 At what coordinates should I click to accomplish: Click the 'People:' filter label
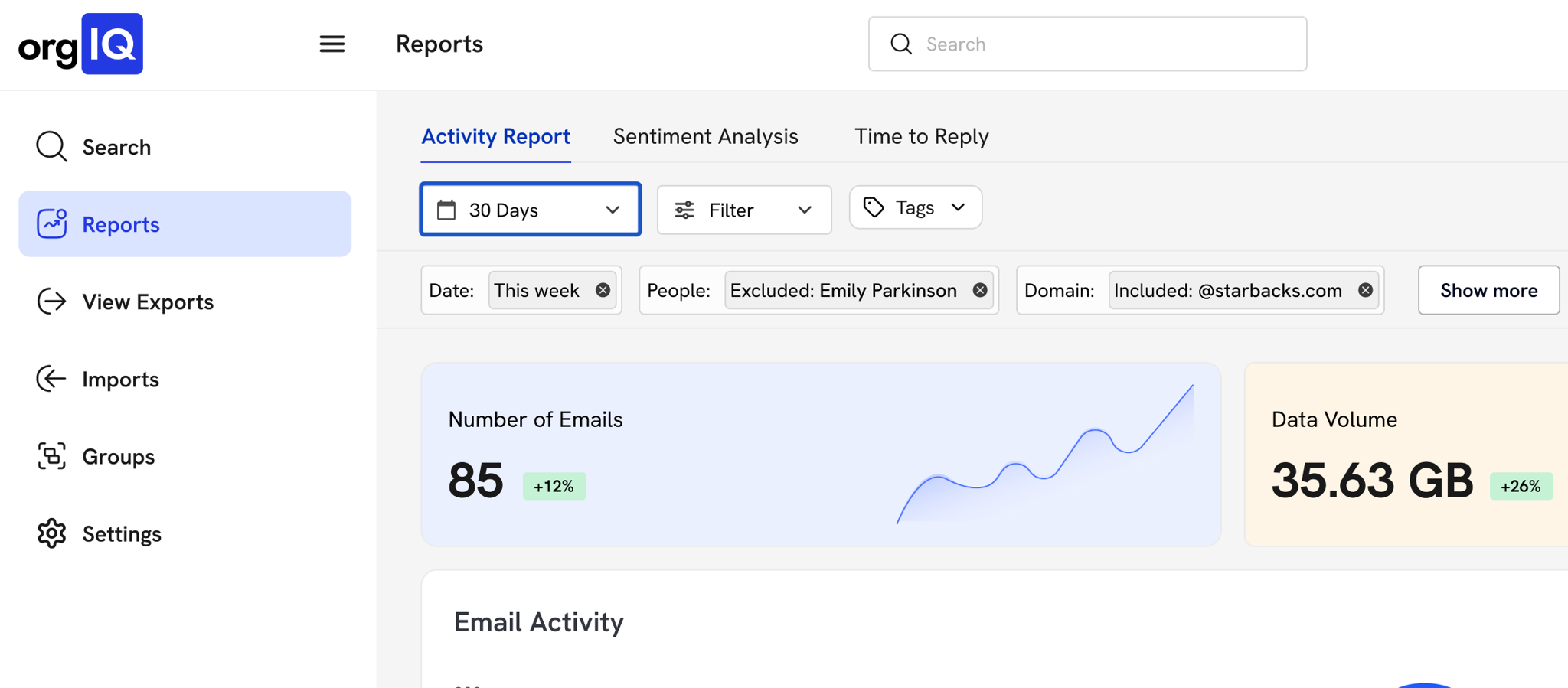pyautogui.click(x=679, y=290)
